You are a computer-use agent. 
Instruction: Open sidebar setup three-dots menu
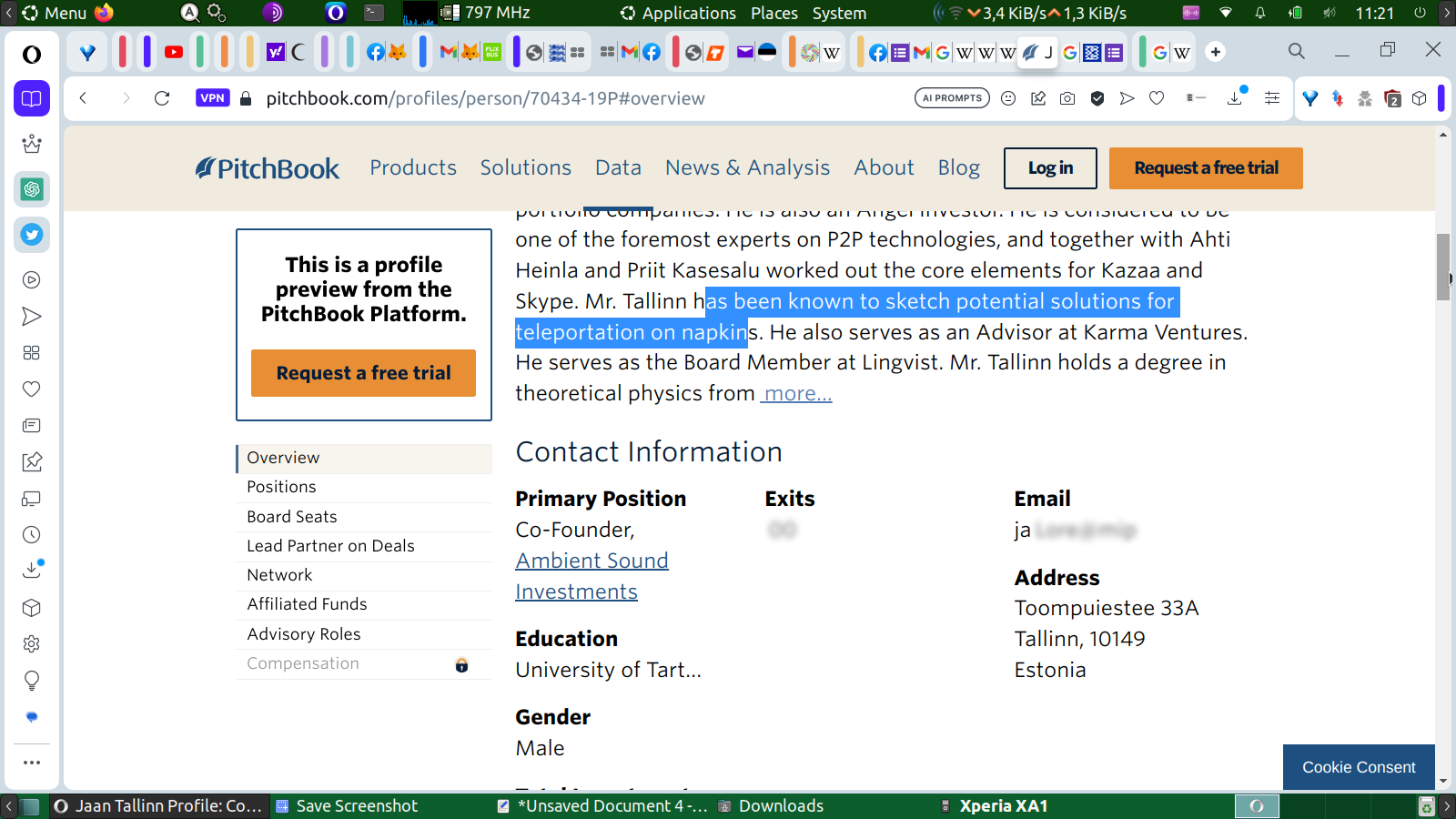32,763
